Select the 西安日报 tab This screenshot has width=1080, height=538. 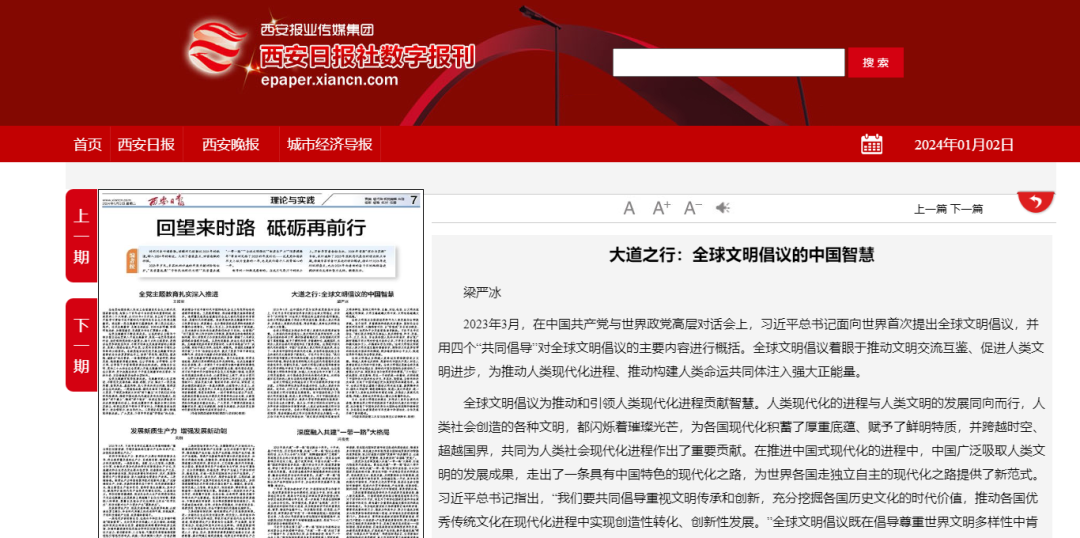point(146,144)
